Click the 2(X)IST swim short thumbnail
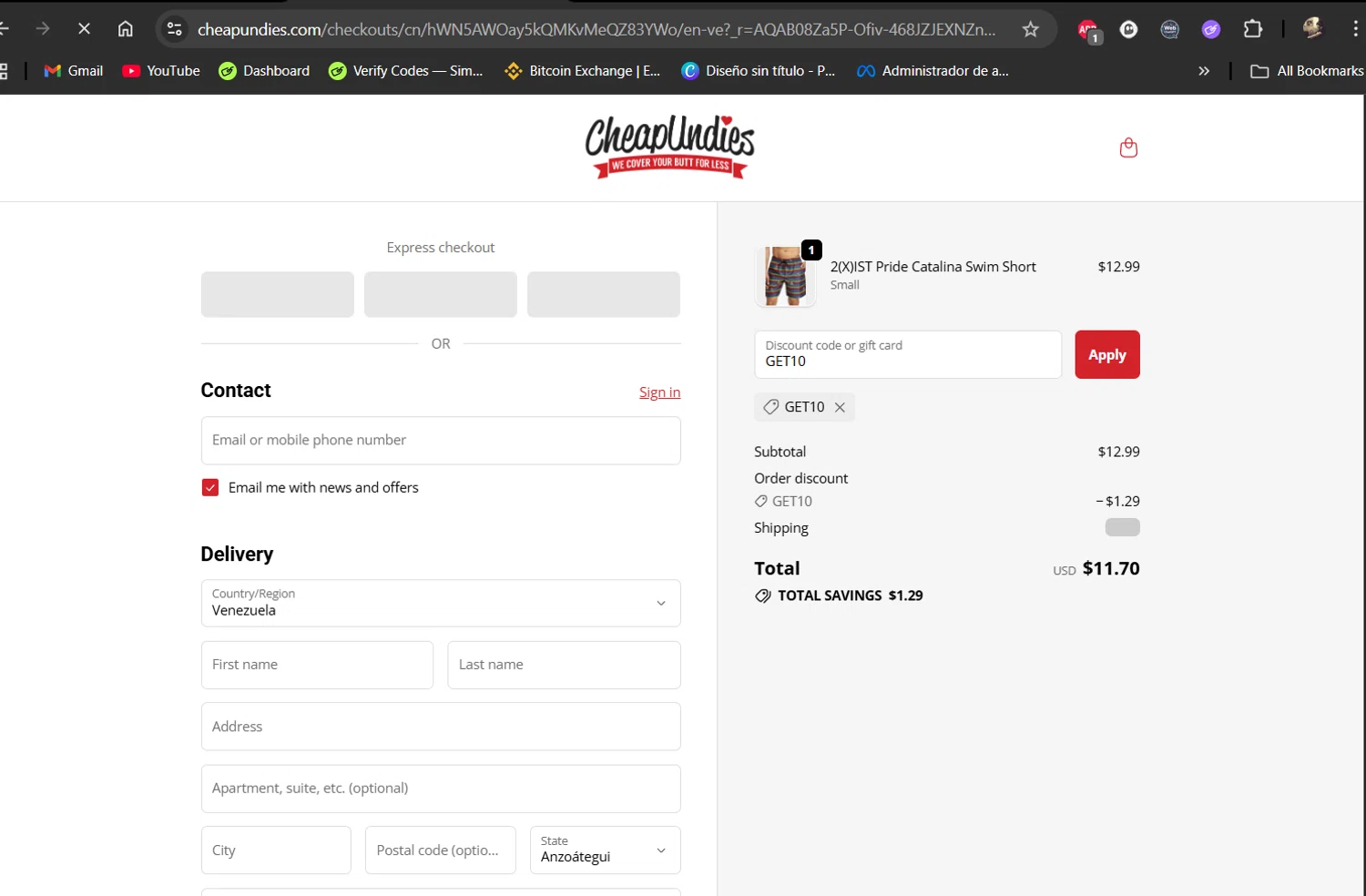This screenshot has height=896, width=1366. 785,276
